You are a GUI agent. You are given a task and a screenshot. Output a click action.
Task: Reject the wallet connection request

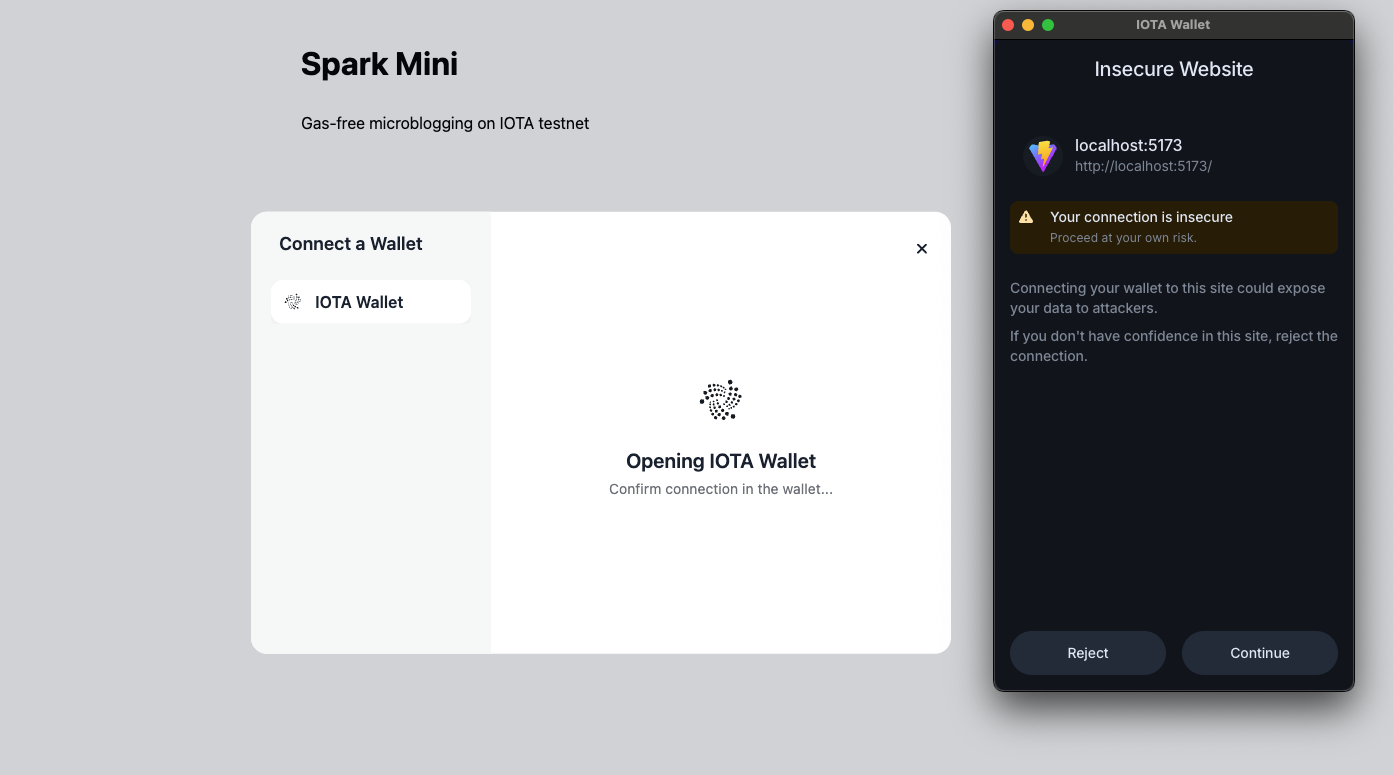tap(1087, 653)
